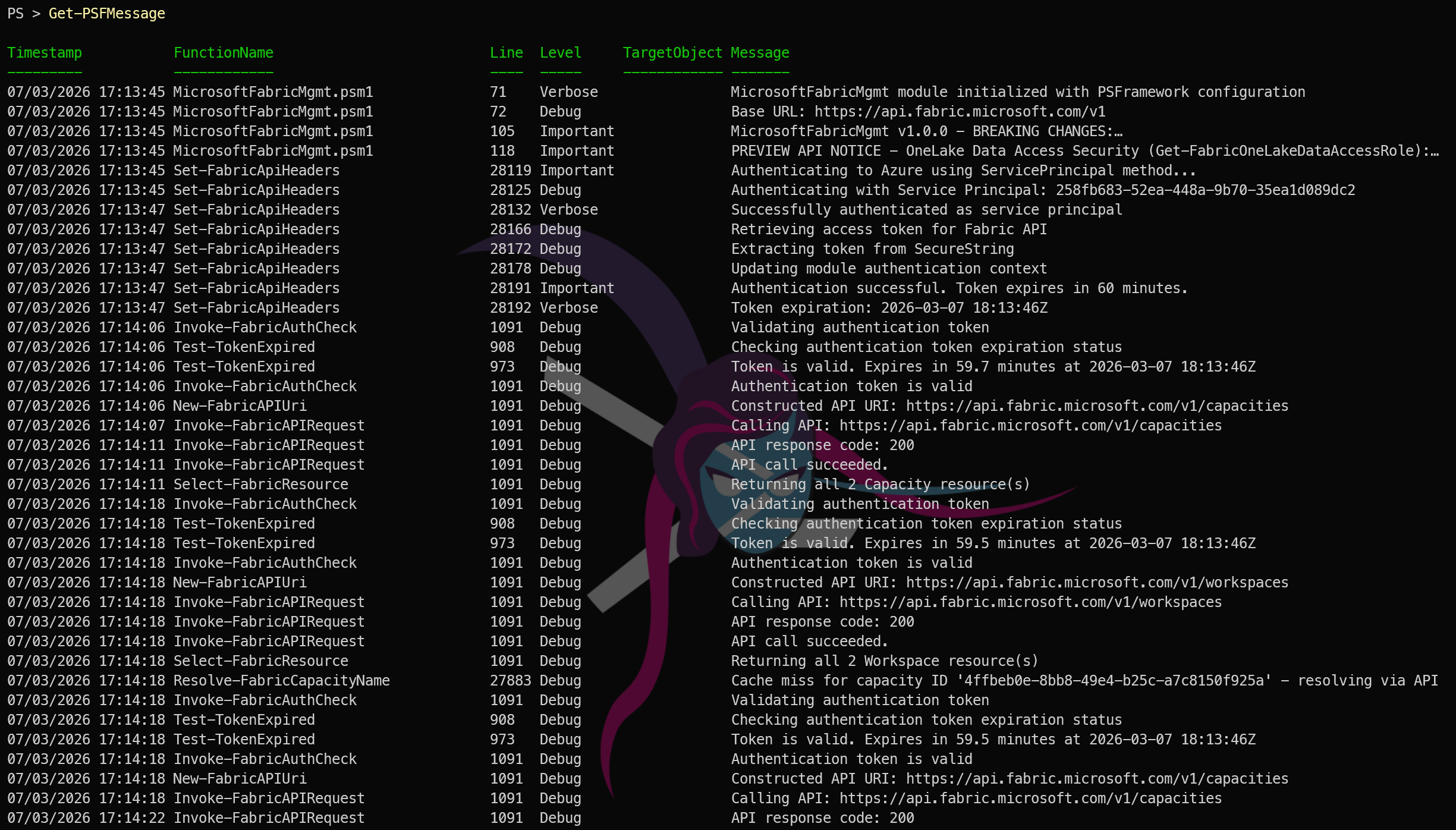Click 'Retrieving access token for Fabric API'
Viewport: 1456px width, 830px height.
(x=889, y=229)
